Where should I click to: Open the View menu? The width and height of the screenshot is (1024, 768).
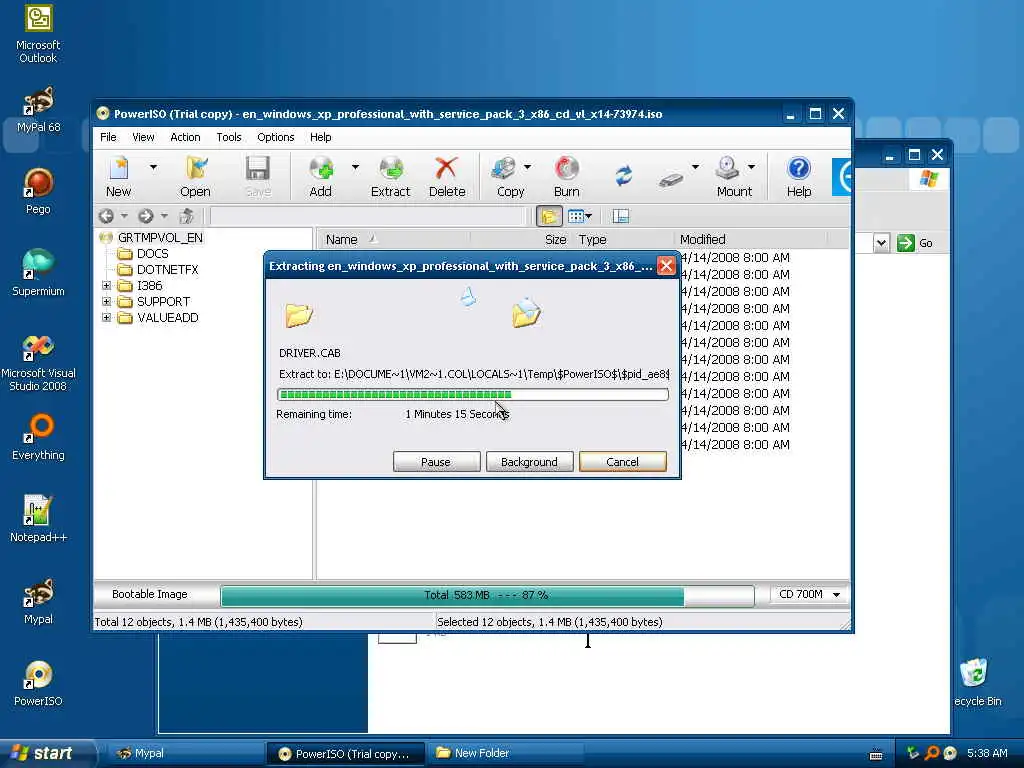click(x=143, y=137)
